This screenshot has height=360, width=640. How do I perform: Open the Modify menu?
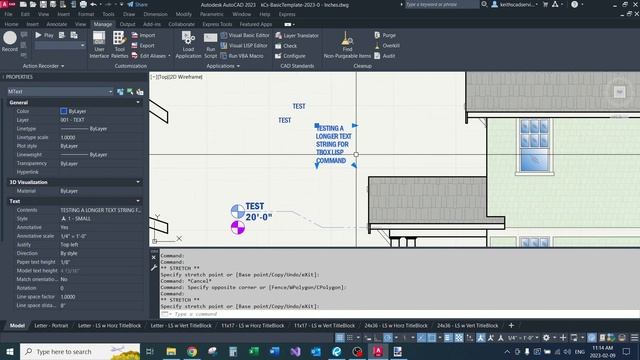(184, 14)
